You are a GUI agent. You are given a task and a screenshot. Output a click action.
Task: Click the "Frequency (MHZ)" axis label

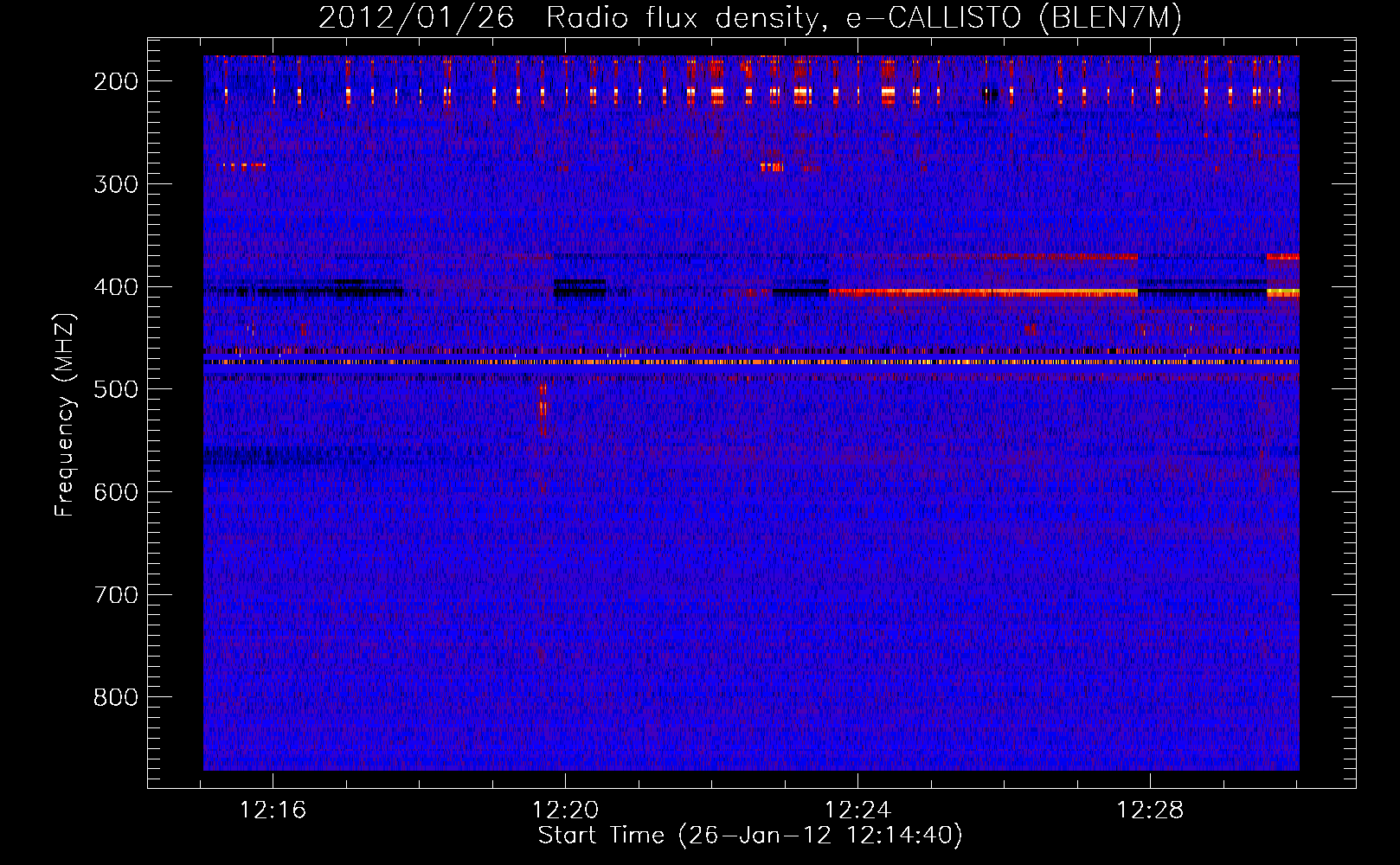coord(65,415)
